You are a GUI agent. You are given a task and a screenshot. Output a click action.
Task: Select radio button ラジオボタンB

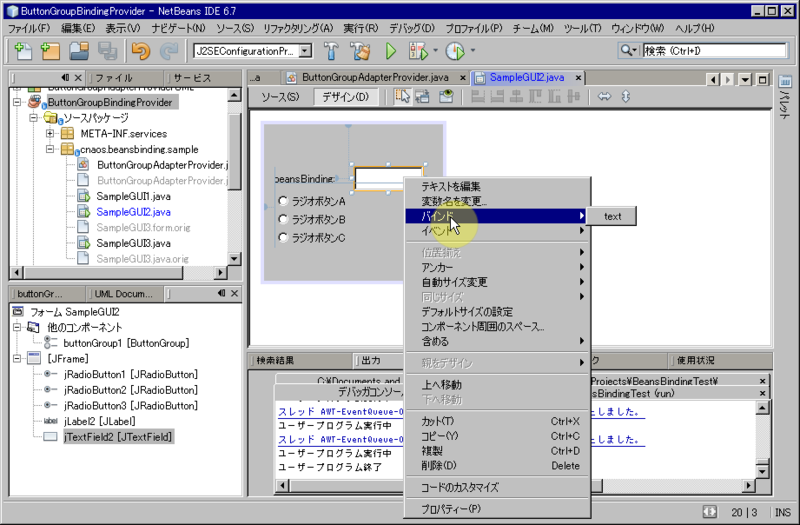[x=283, y=219]
